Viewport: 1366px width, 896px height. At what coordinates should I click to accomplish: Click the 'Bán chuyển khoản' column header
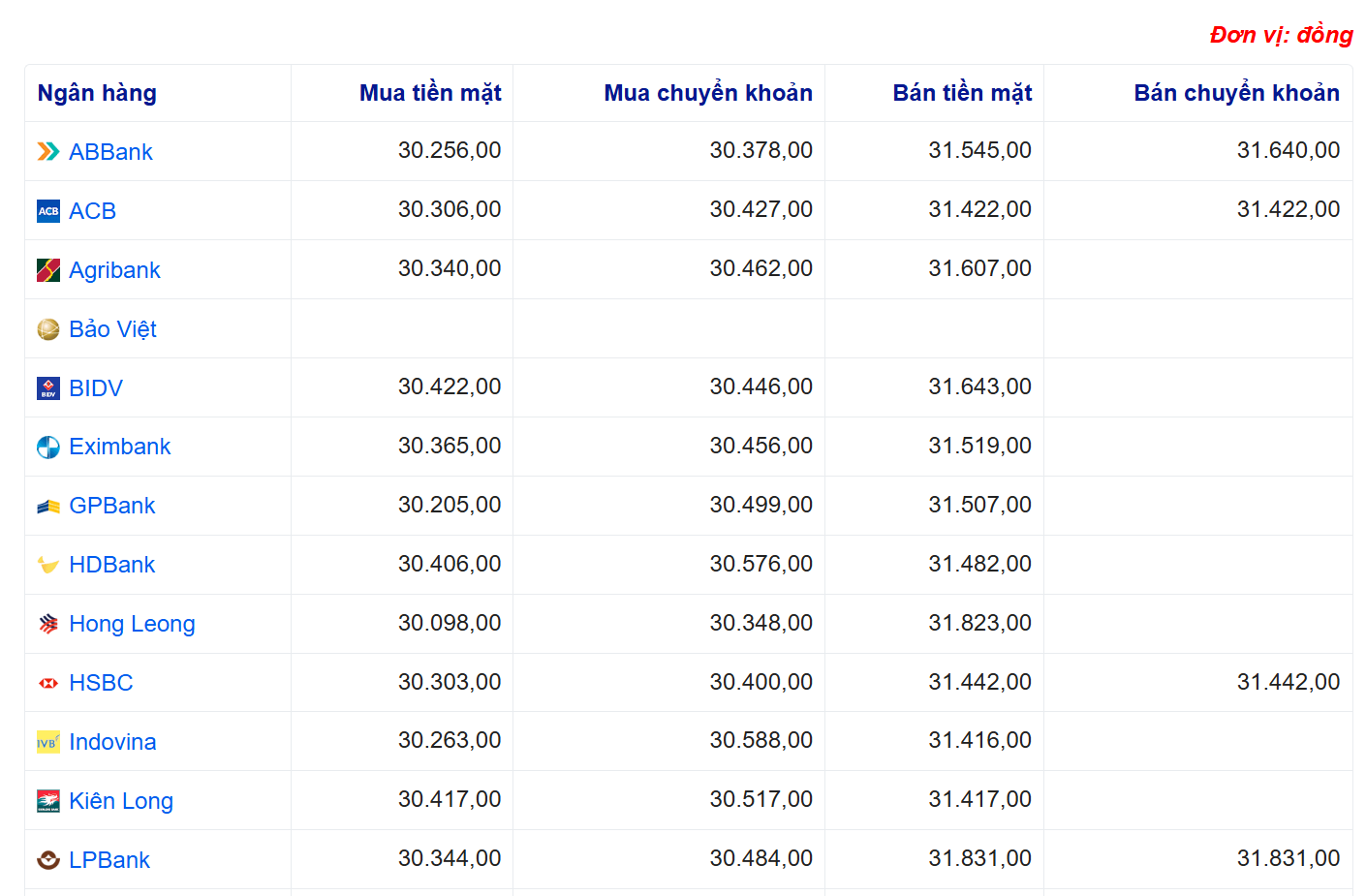[1236, 93]
